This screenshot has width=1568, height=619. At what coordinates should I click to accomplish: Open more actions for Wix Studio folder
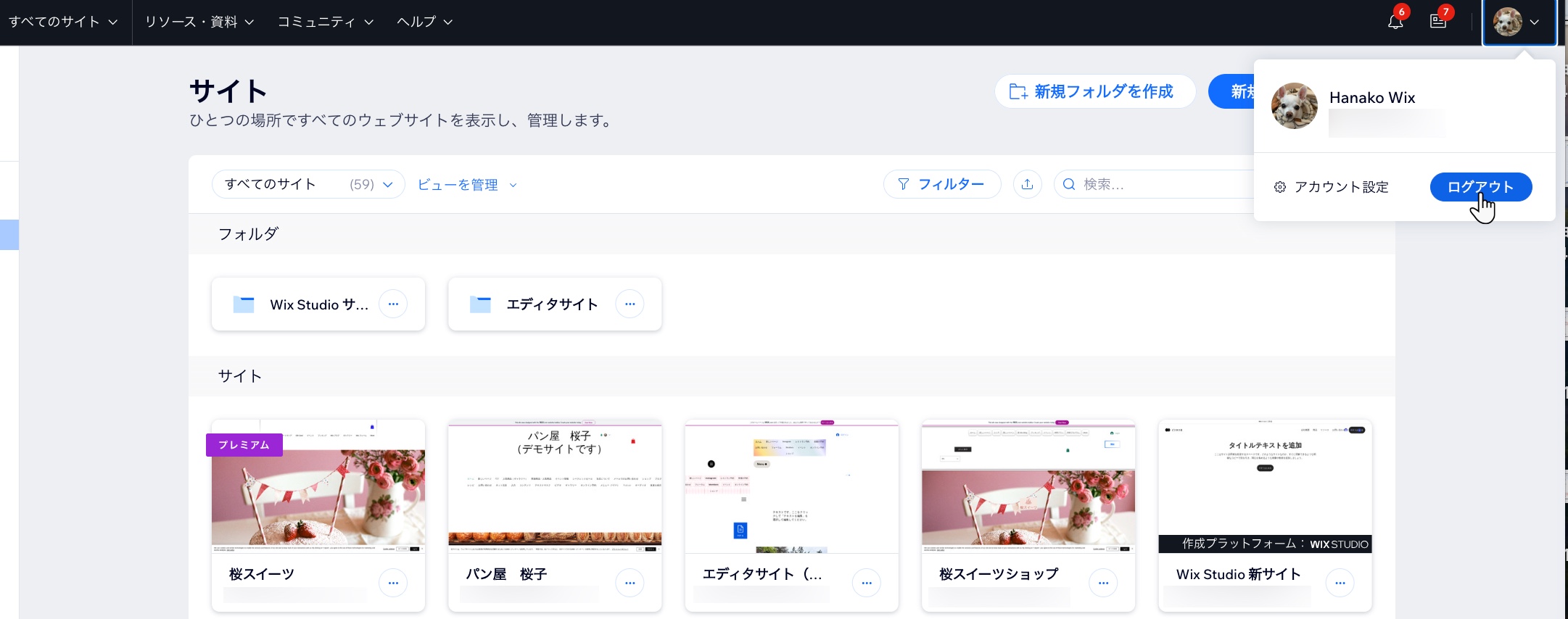click(393, 304)
